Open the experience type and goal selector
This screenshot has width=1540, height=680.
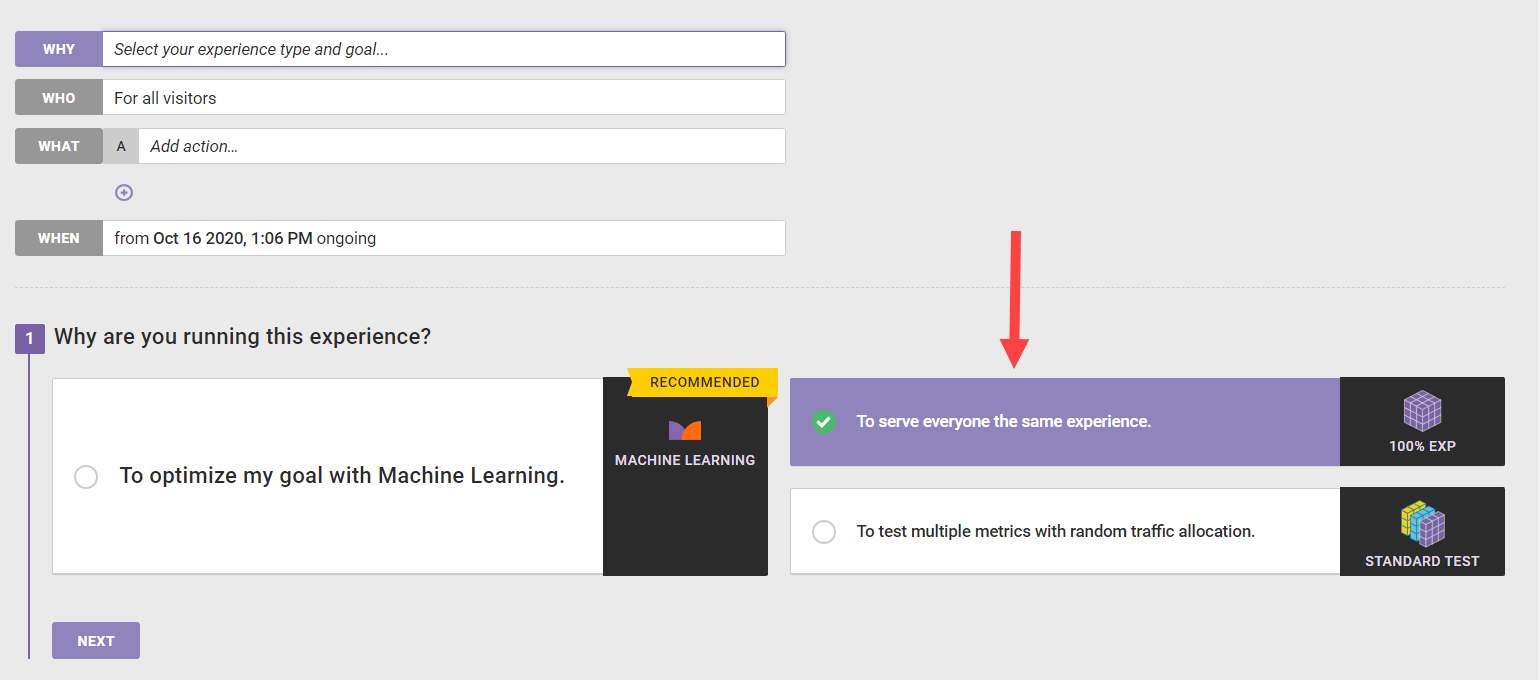[x=443, y=48]
